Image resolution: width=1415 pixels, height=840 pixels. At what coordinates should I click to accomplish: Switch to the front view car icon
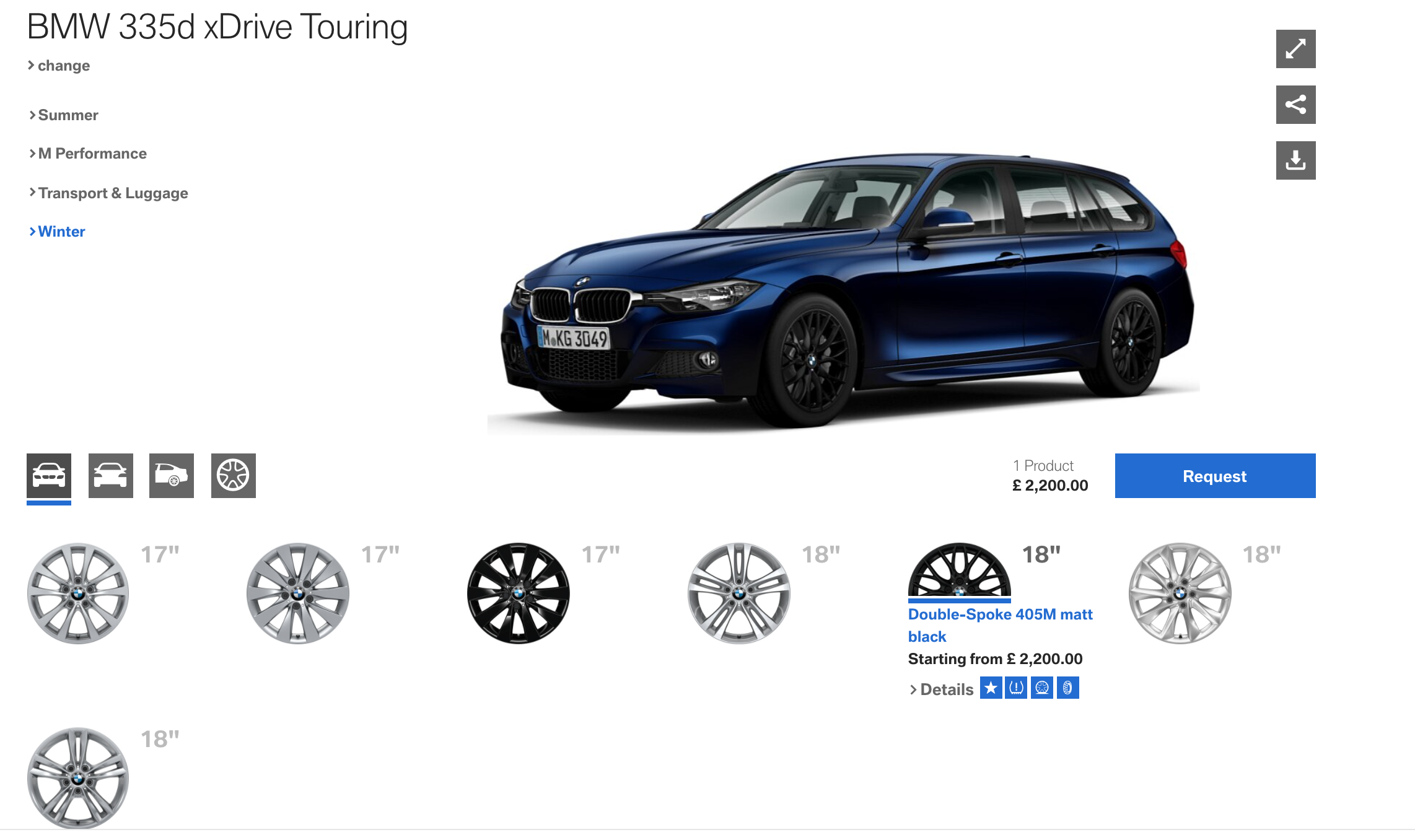pos(49,476)
